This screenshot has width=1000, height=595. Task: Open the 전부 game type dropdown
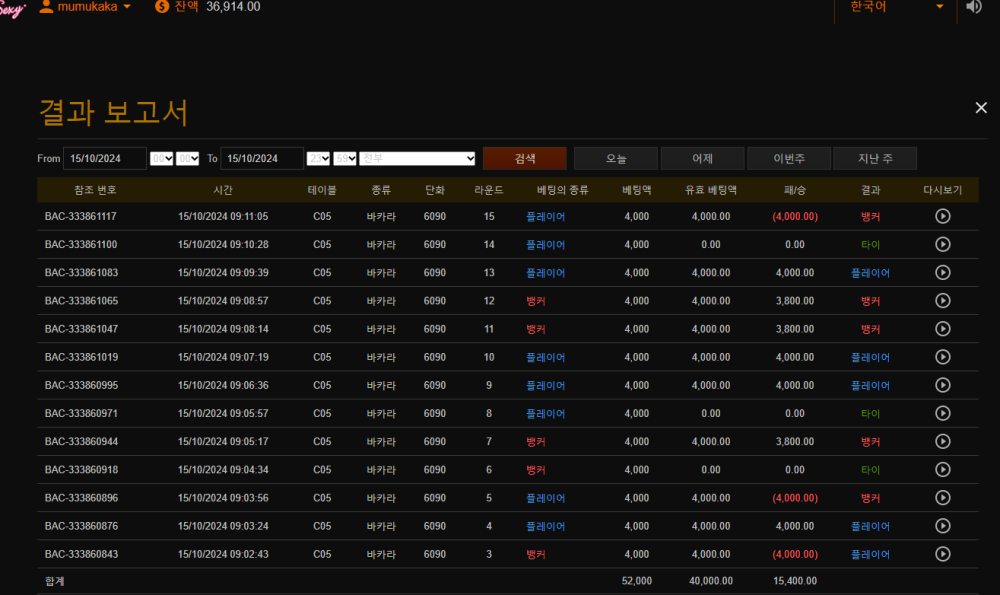pos(418,158)
